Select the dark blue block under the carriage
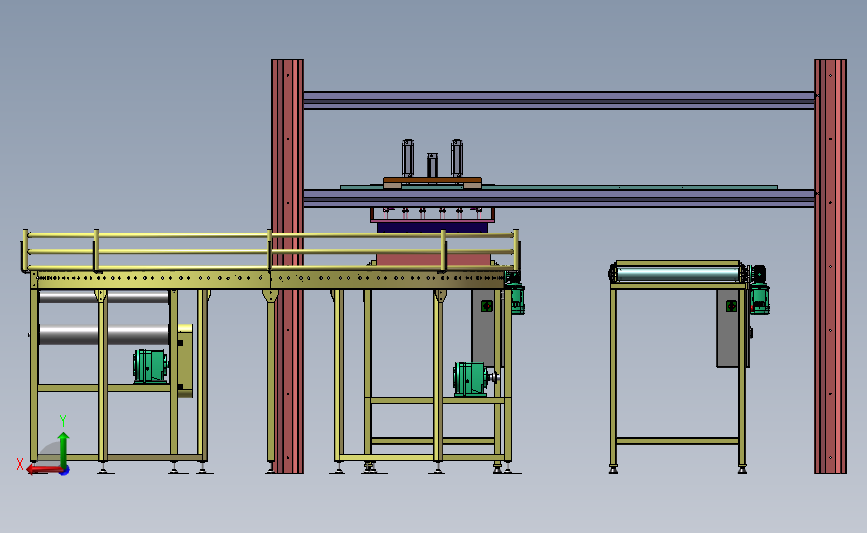 point(433,227)
